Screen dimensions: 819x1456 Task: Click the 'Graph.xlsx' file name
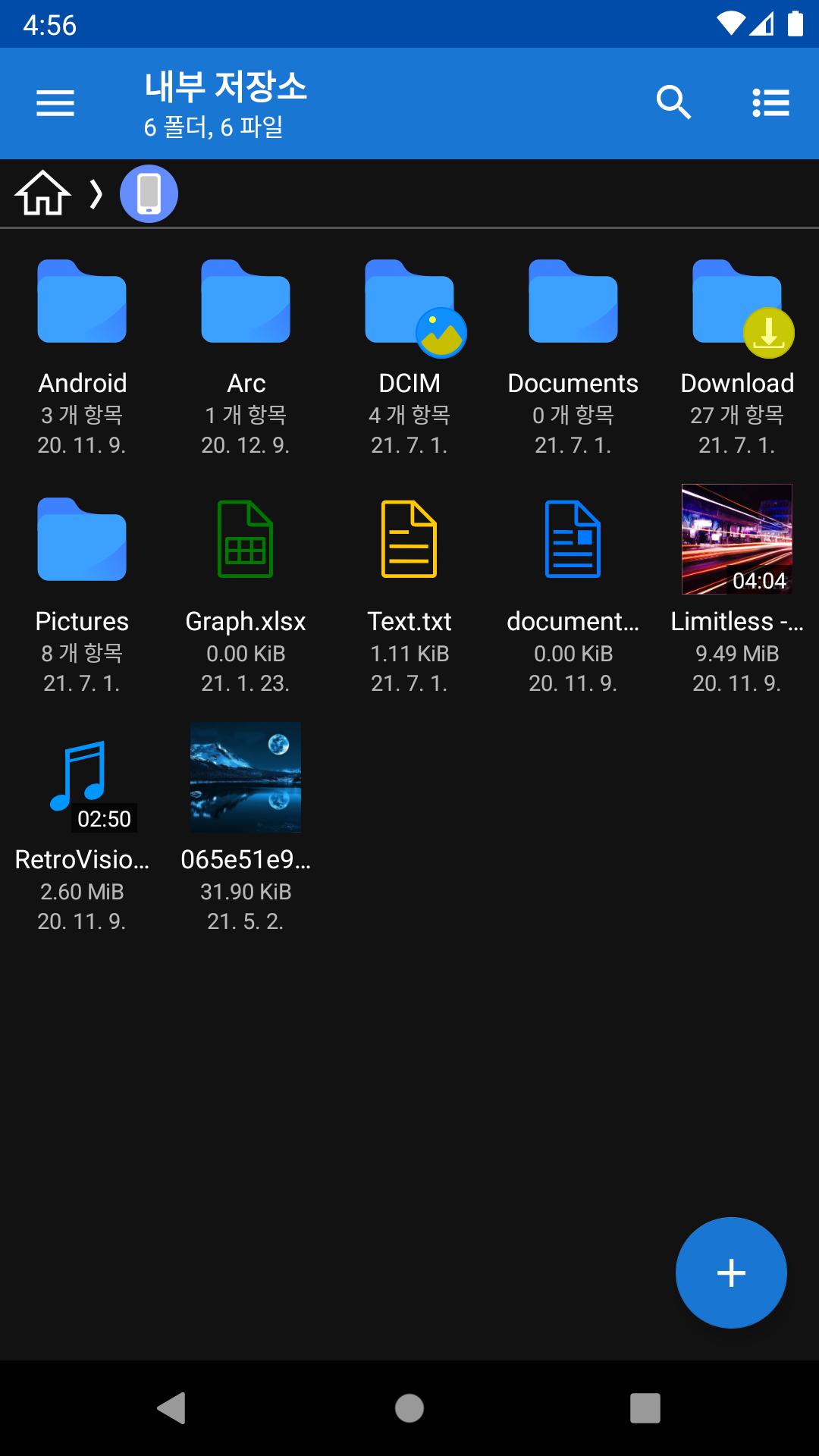coord(246,622)
